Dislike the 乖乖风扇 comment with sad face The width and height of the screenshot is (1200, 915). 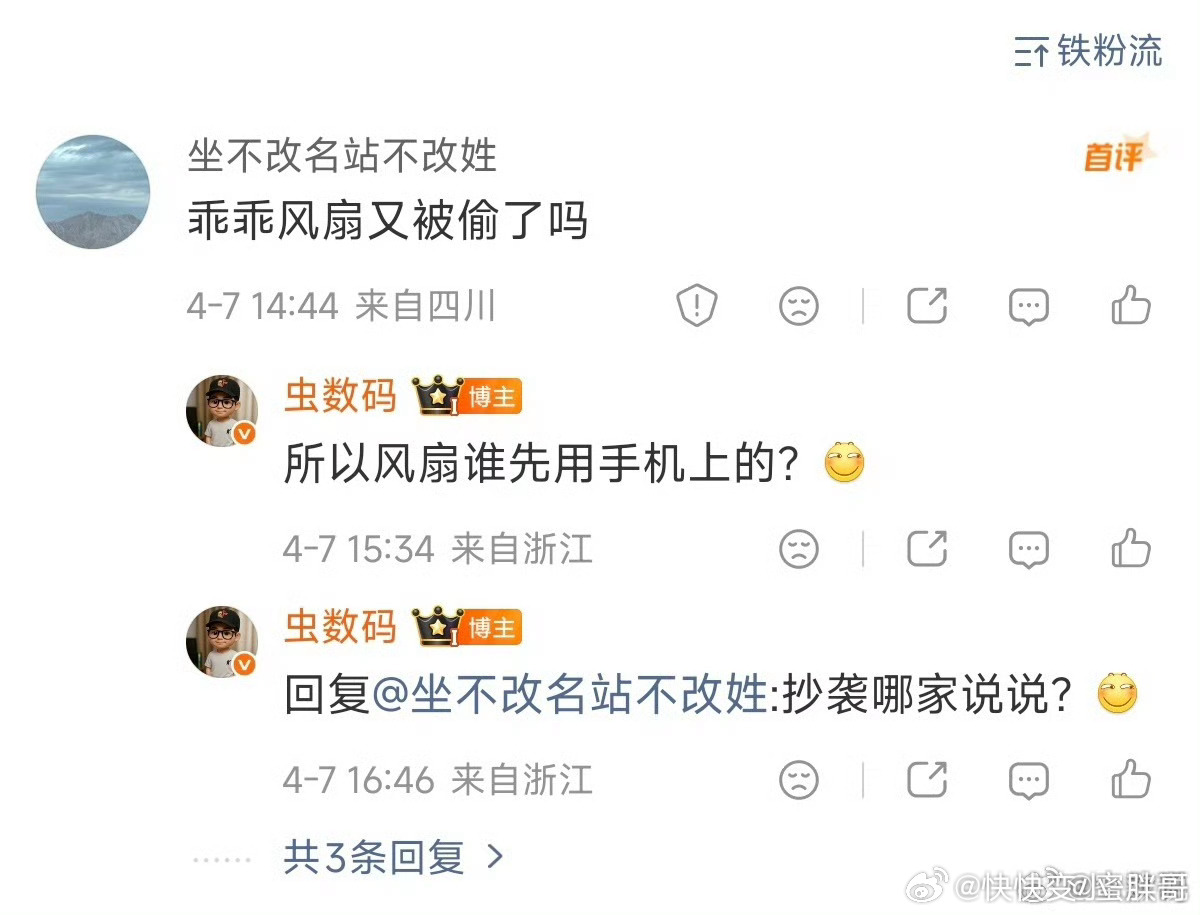pos(799,306)
